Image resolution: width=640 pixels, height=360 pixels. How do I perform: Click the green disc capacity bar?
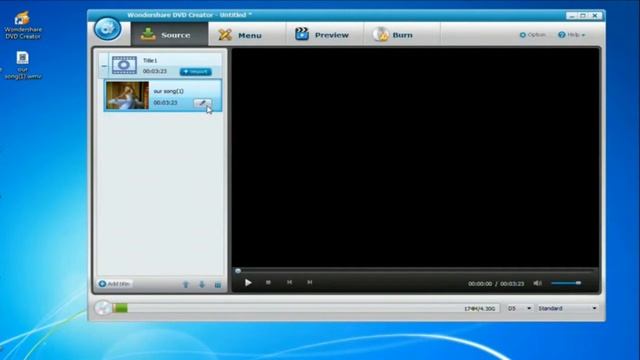120,308
